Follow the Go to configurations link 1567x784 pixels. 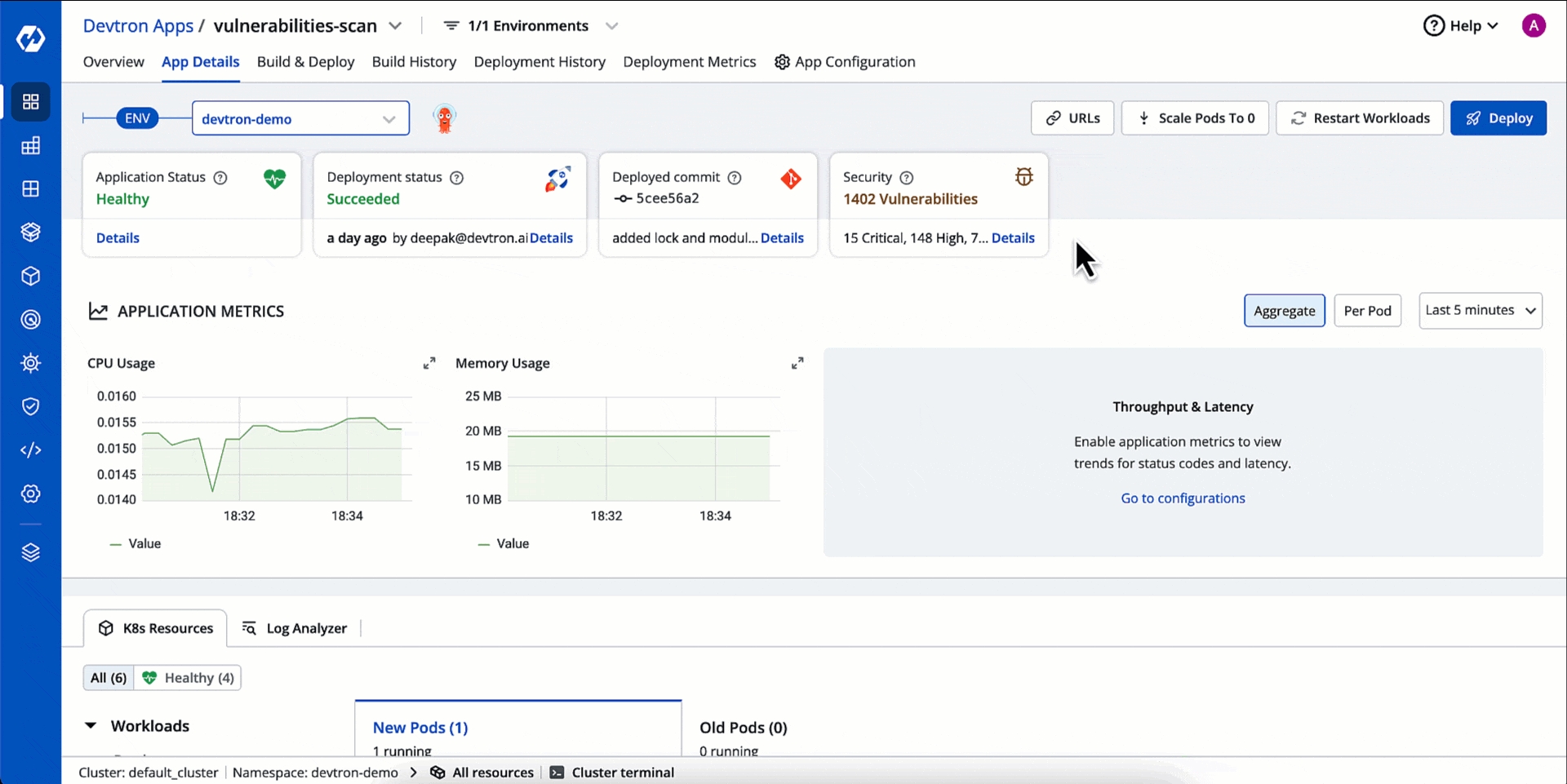click(1183, 498)
